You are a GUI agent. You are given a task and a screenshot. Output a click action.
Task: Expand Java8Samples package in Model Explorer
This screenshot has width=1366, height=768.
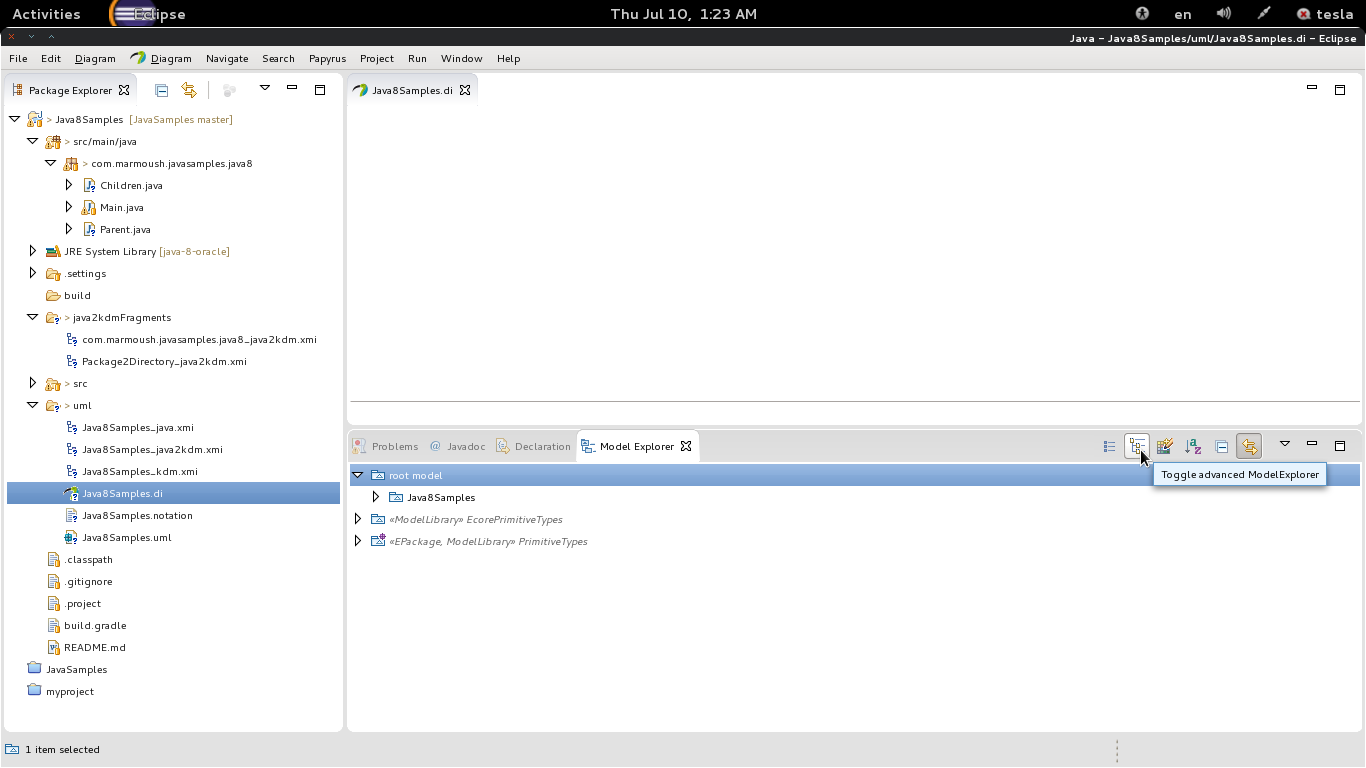click(376, 497)
